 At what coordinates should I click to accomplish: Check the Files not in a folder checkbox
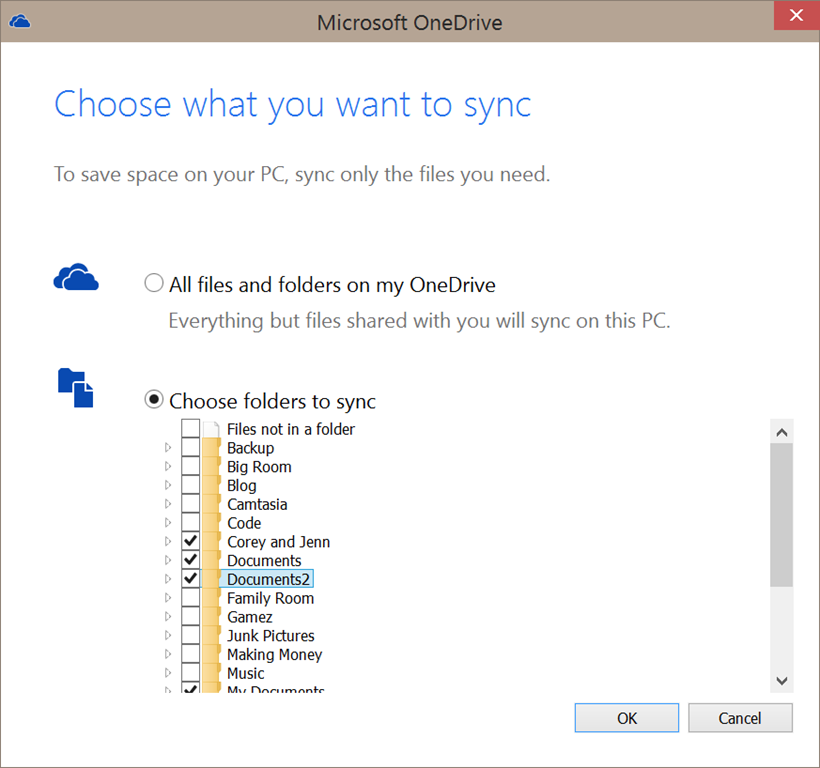(x=190, y=429)
